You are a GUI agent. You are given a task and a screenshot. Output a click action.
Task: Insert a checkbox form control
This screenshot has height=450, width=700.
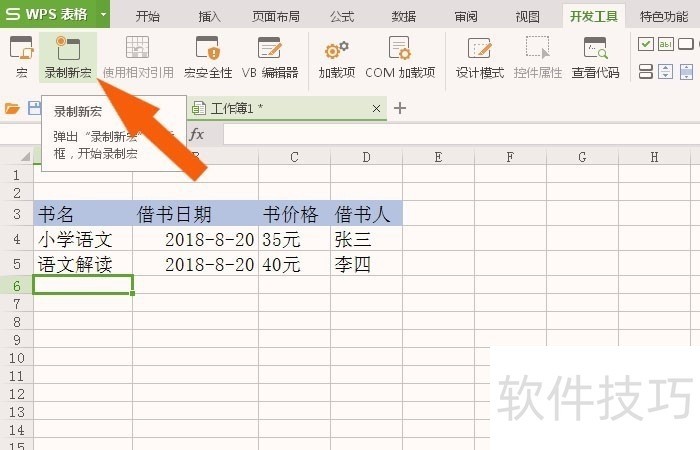pyautogui.click(x=646, y=44)
